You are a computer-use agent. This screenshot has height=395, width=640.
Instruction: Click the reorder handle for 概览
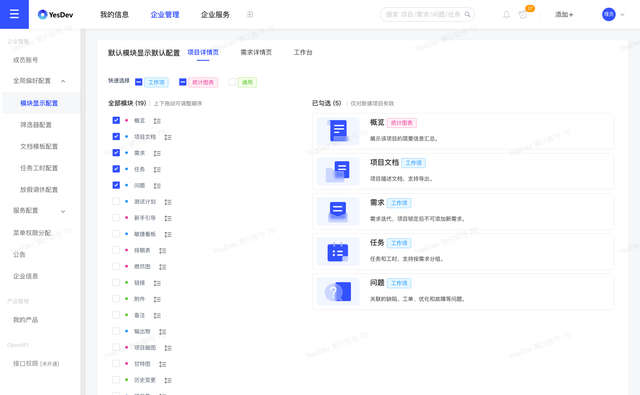(157, 121)
